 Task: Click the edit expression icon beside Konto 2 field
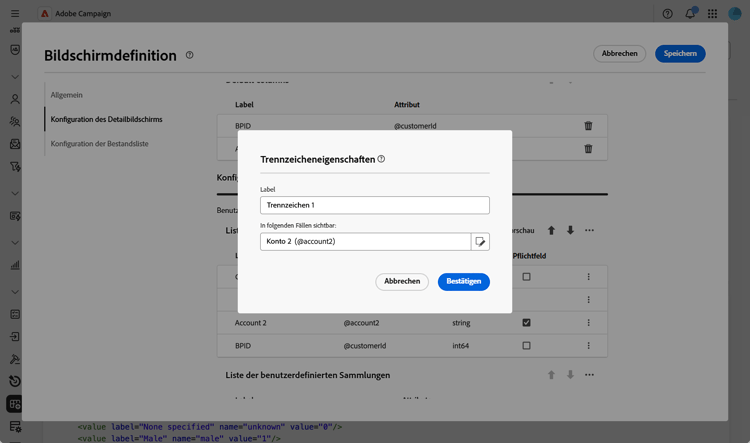click(x=480, y=242)
